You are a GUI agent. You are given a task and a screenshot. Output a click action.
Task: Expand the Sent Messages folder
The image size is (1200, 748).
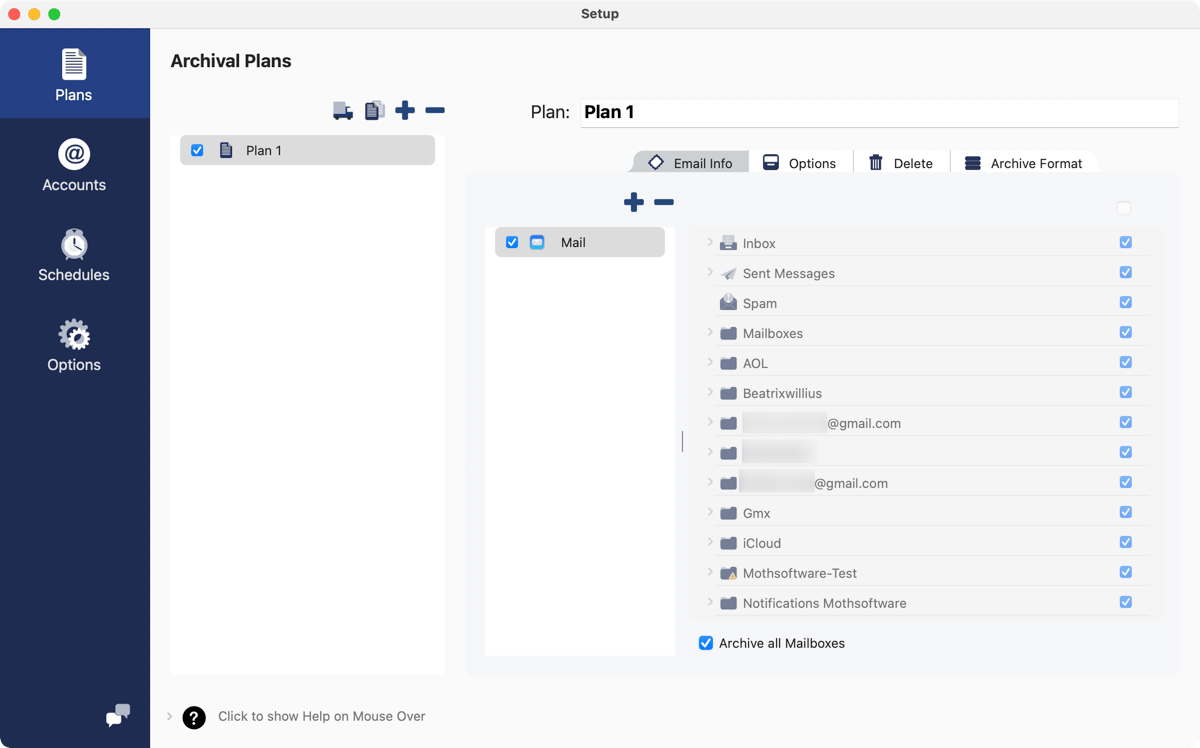point(710,272)
